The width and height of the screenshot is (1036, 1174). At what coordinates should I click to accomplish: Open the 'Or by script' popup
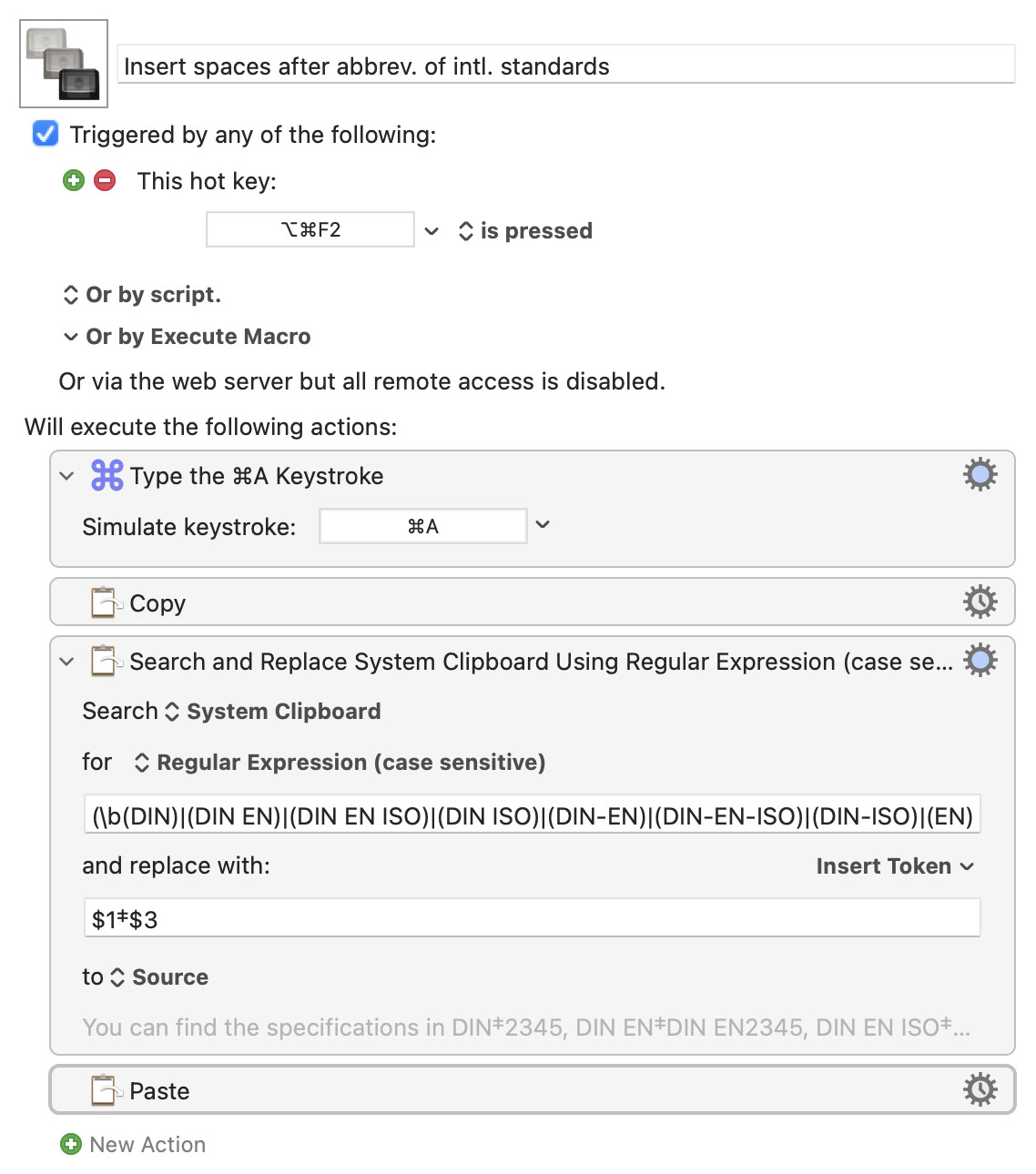[x=142, y=295]
